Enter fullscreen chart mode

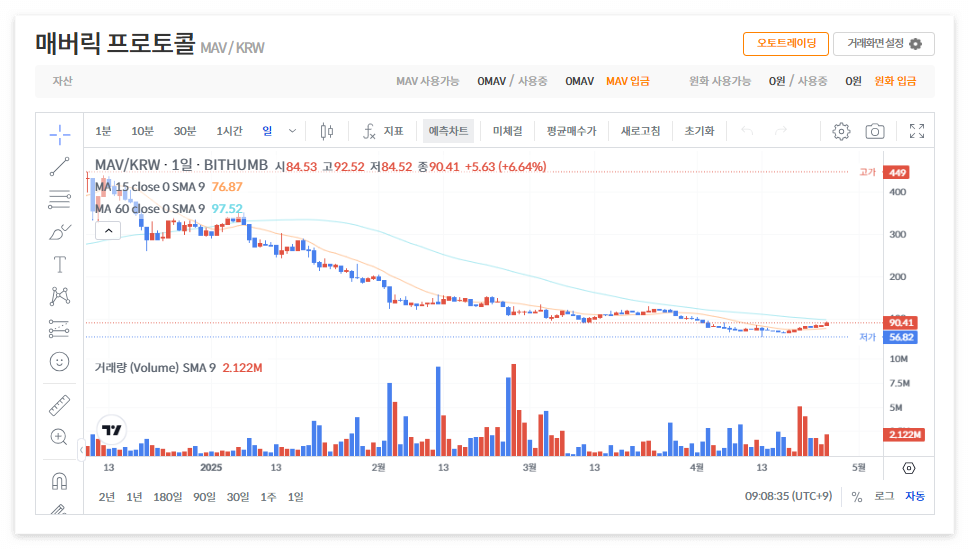coord(917,131)
